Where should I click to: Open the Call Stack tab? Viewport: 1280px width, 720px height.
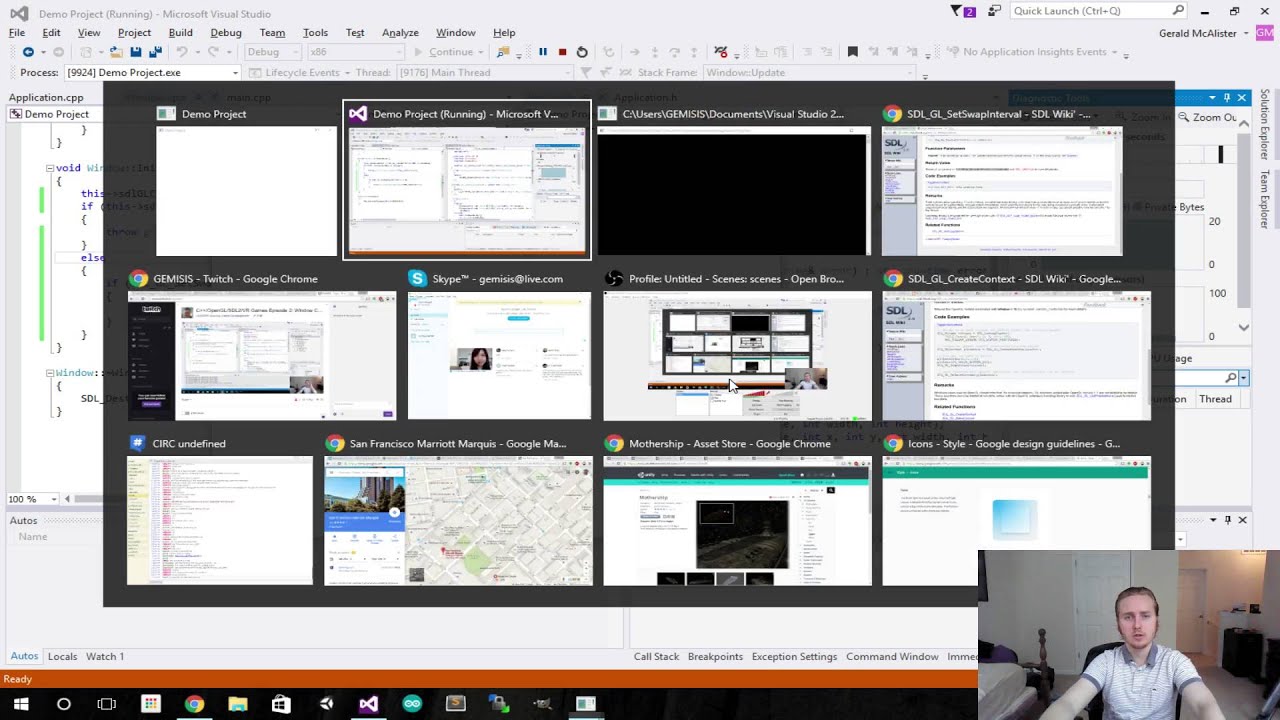[656, 657]
